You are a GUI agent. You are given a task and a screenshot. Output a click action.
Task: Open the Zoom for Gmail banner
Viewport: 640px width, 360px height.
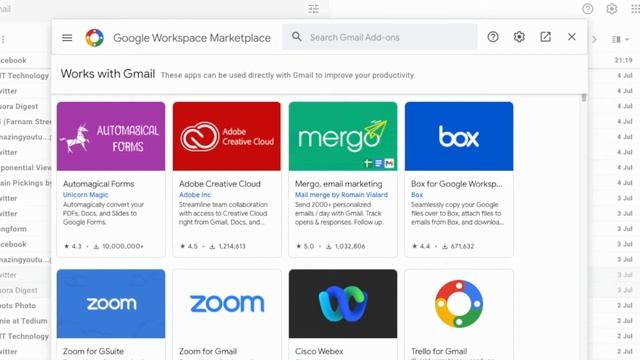click(x=227, y=304)
